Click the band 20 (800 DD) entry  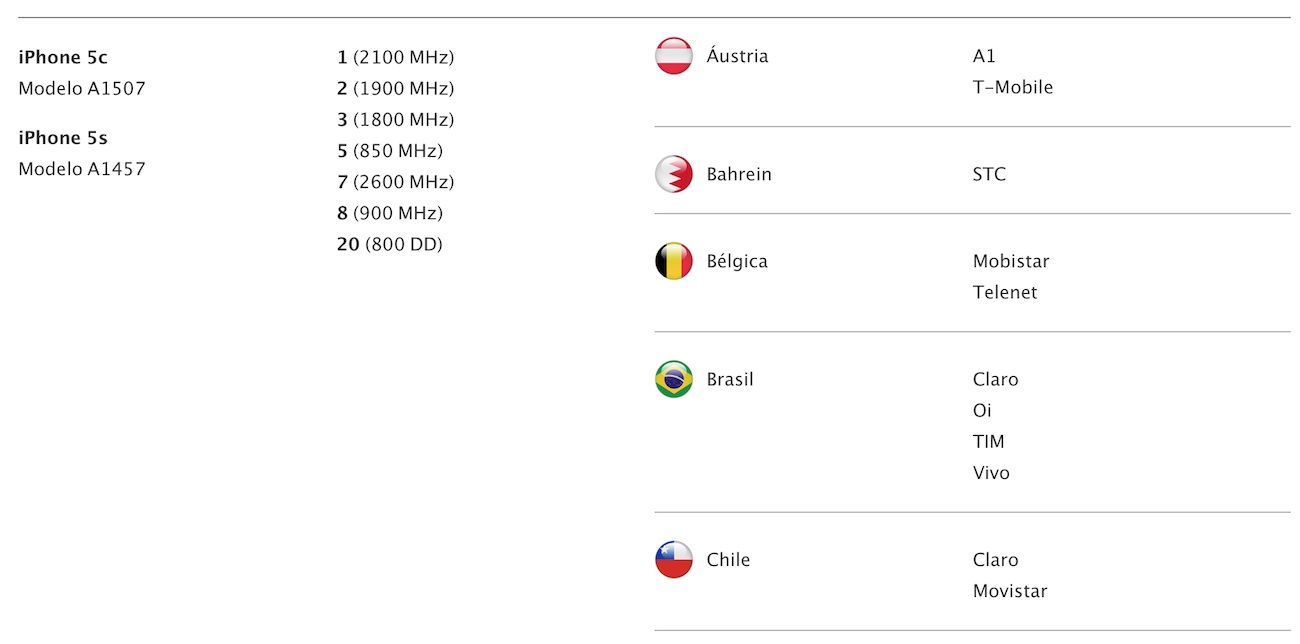click(x=389, y=244)
